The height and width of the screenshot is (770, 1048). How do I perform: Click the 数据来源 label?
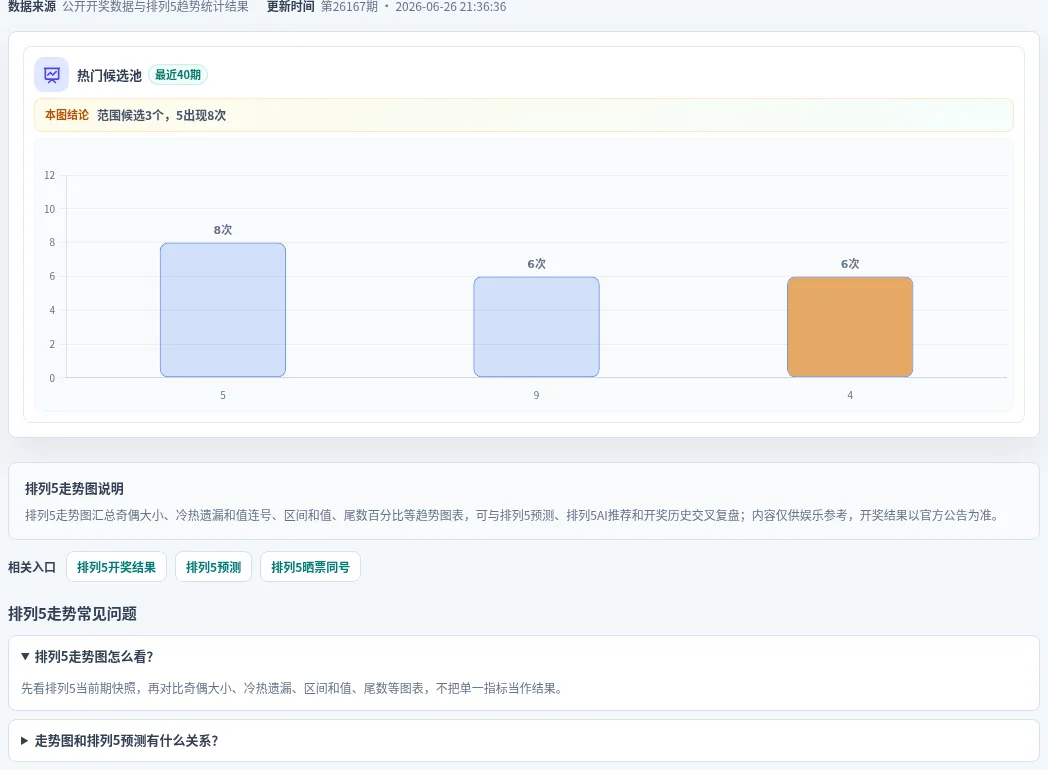[31, 7]
